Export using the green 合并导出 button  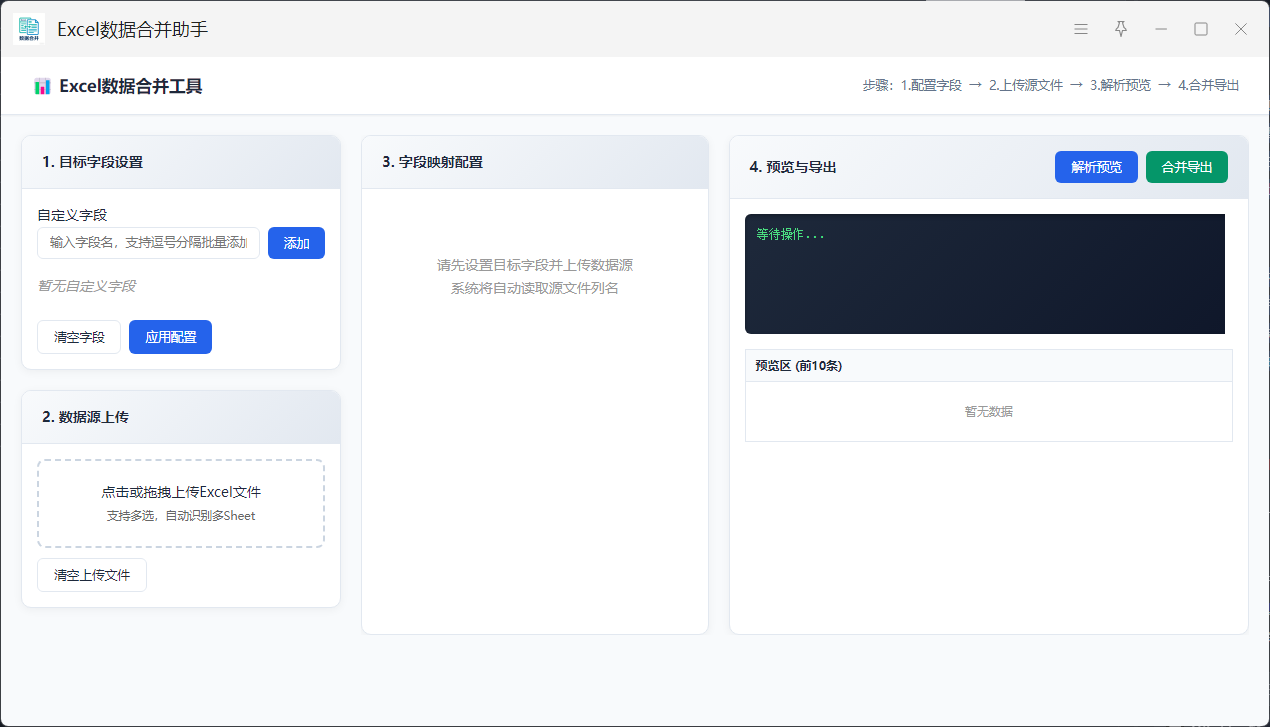click(x=1186, y=167)
